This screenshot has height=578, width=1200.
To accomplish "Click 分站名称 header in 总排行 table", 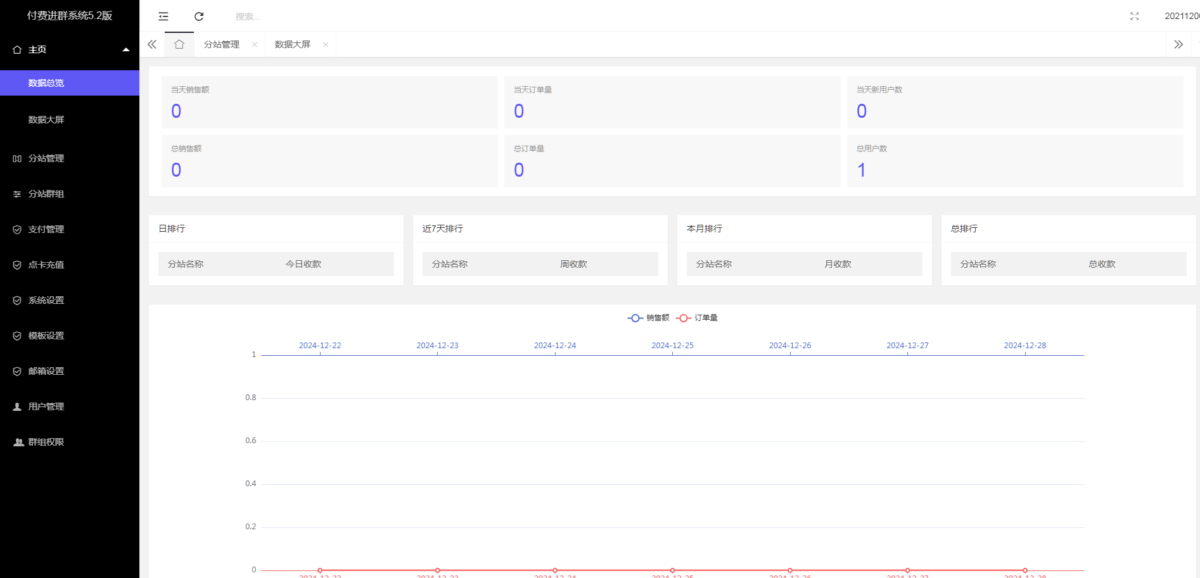I will [978, 264].
